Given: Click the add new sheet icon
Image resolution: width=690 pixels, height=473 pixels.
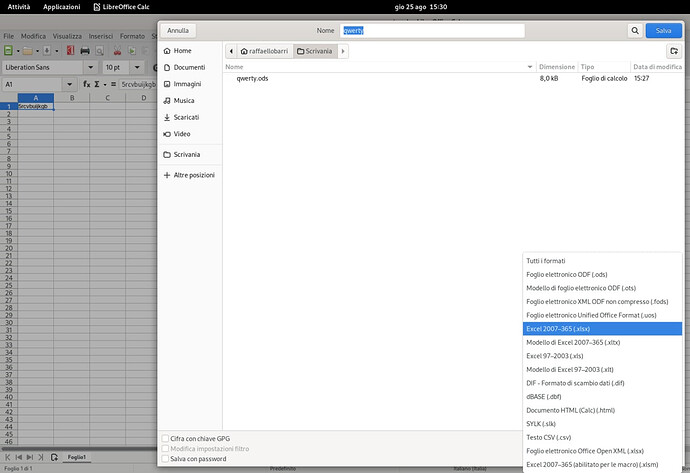Looking at the screenshot, I should [x=54, y=457].
